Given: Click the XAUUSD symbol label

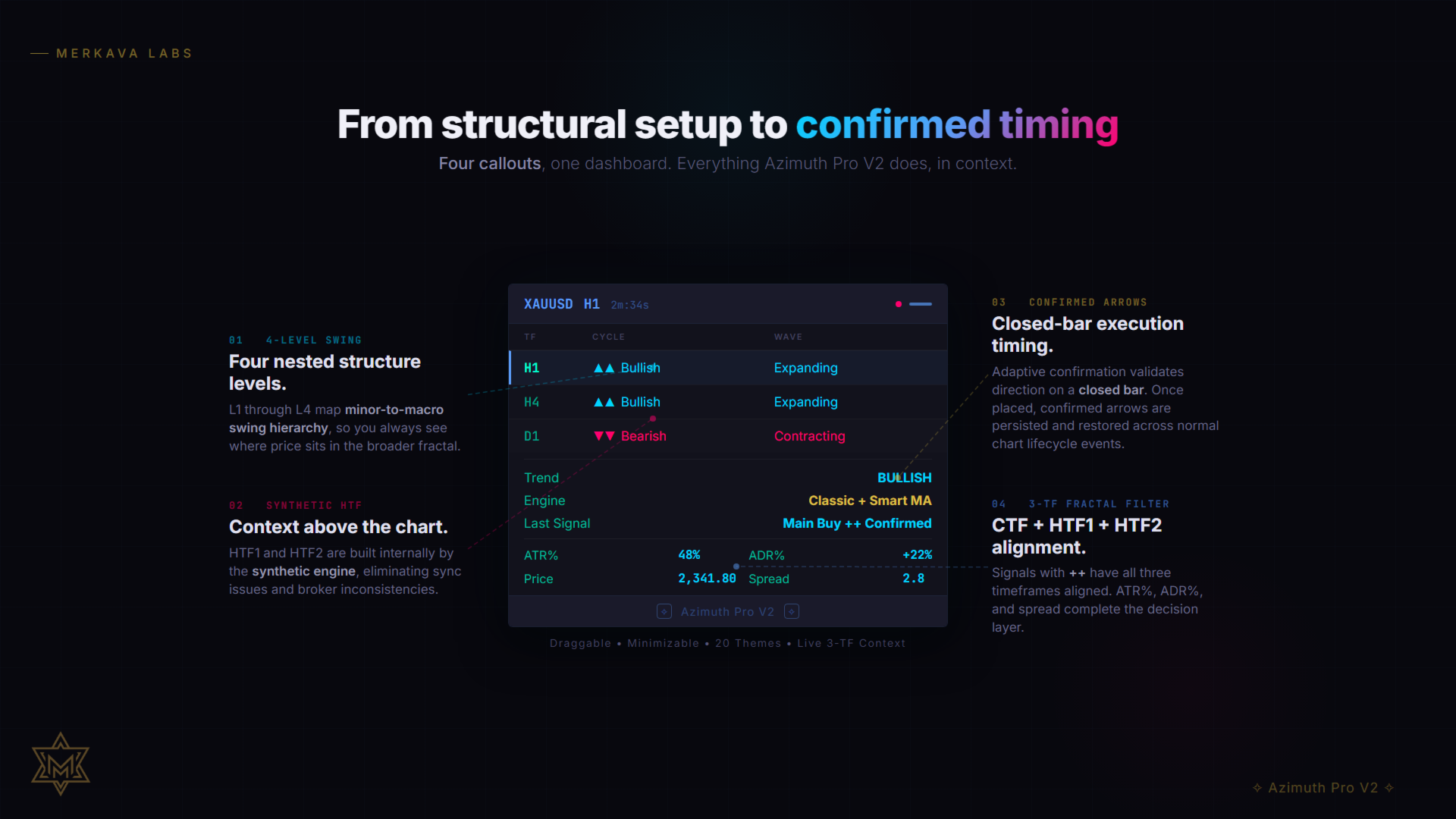Looking at the screenshot, I should point(548,304).
